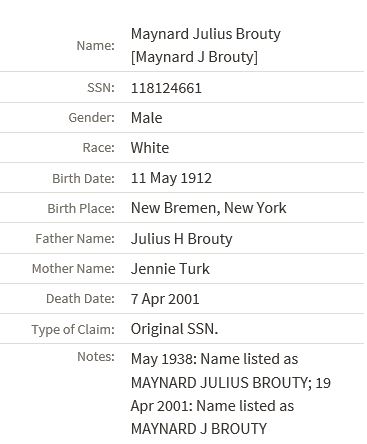Select the alternate name Maynard J Brouty
Screen dimensions: 367x444
(194, 57)
